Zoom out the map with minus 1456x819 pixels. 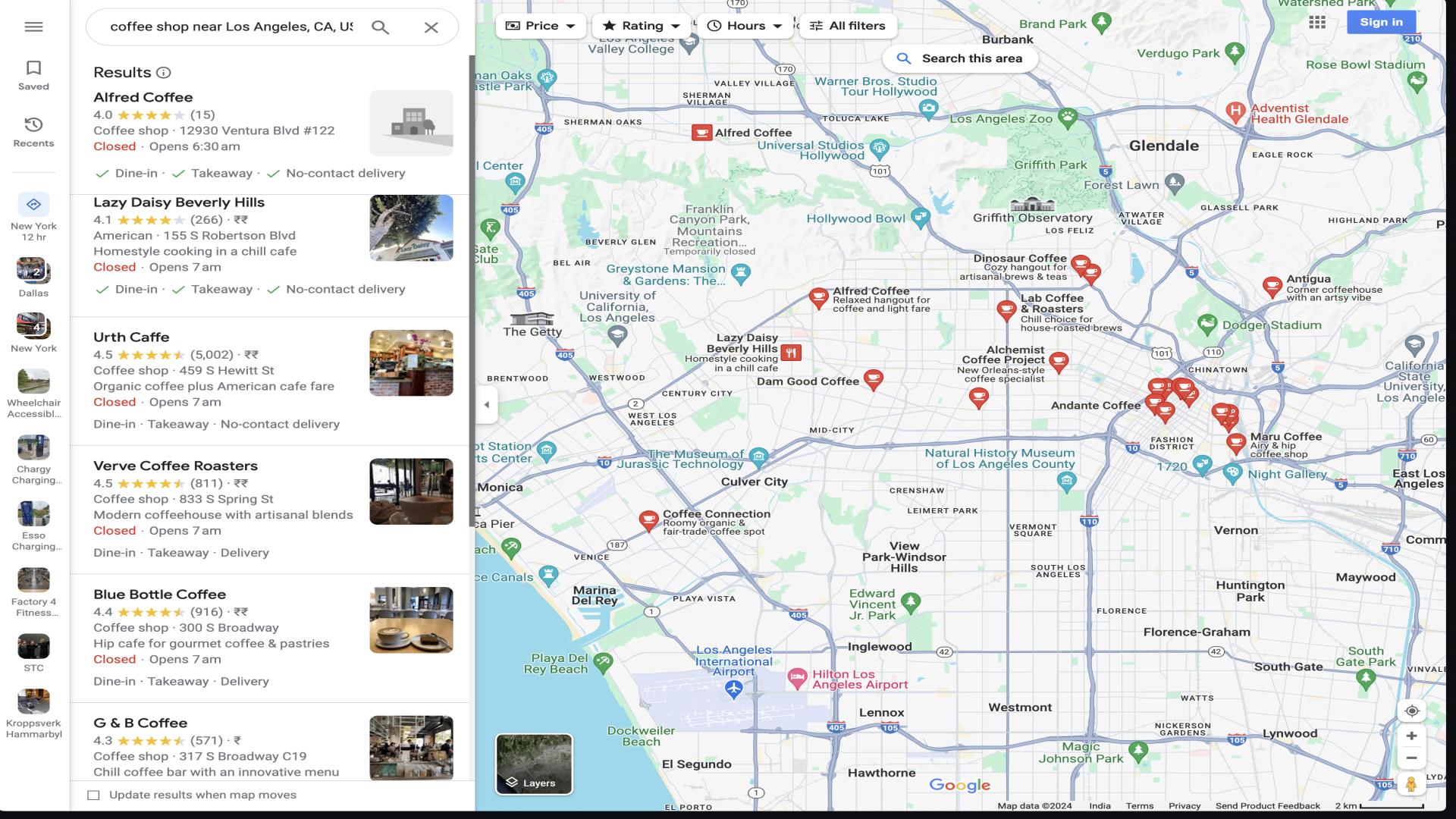(x=1411, y=758)
